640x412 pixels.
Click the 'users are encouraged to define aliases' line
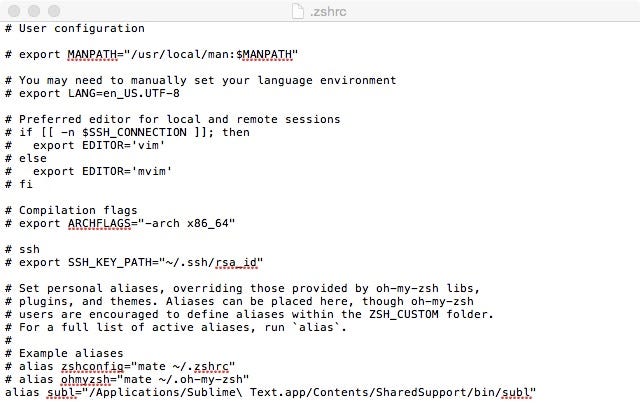point(249,314)
